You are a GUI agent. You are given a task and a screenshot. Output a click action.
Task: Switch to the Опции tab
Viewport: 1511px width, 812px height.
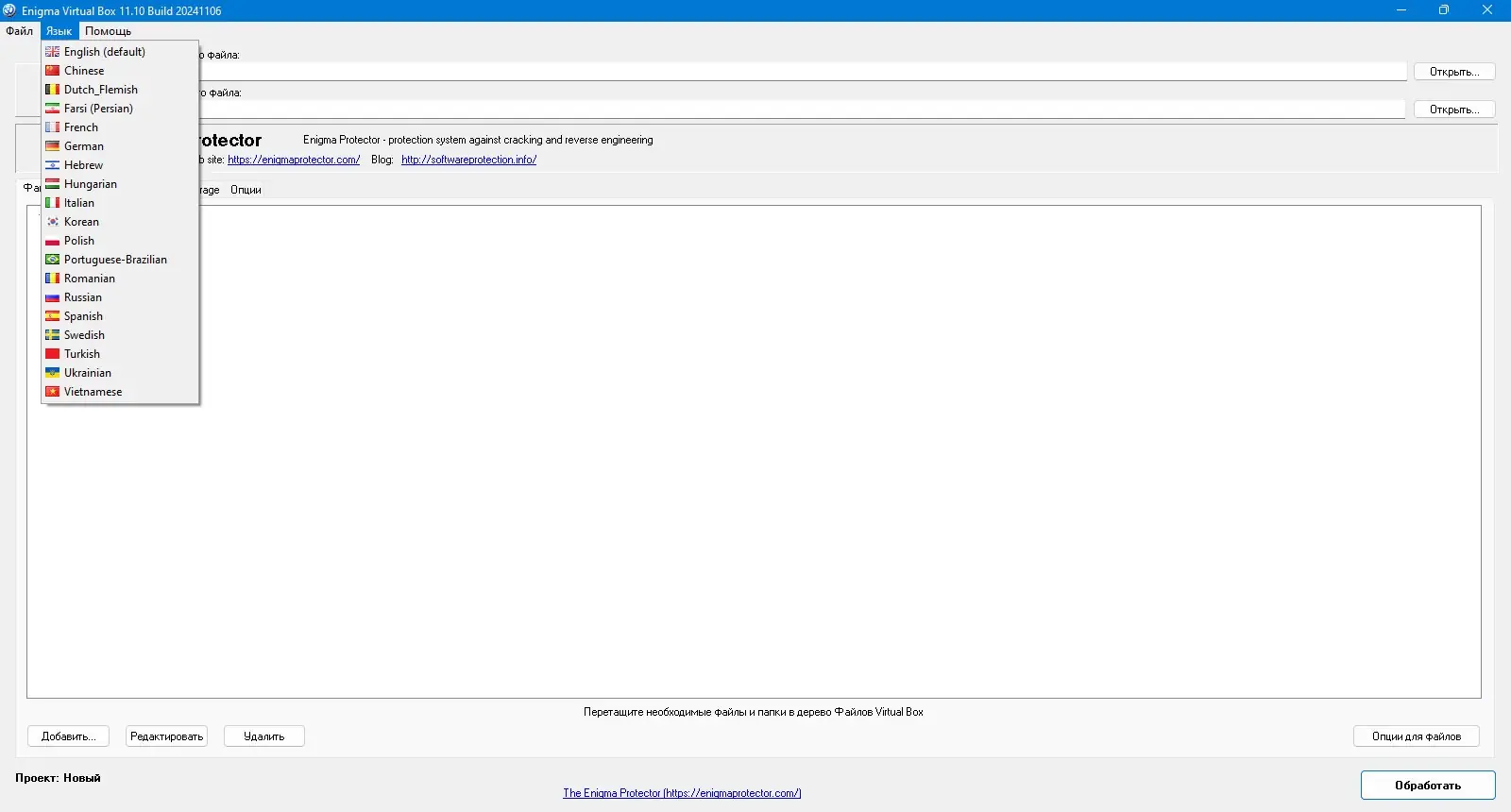pos(246,190)
